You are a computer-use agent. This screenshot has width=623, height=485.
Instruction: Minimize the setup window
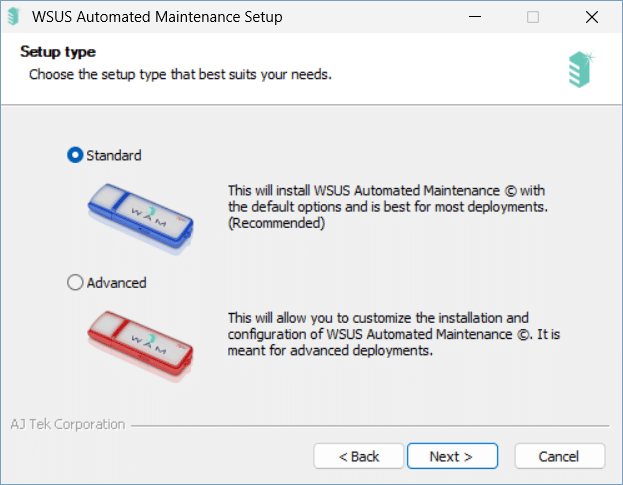coord(475,17)
